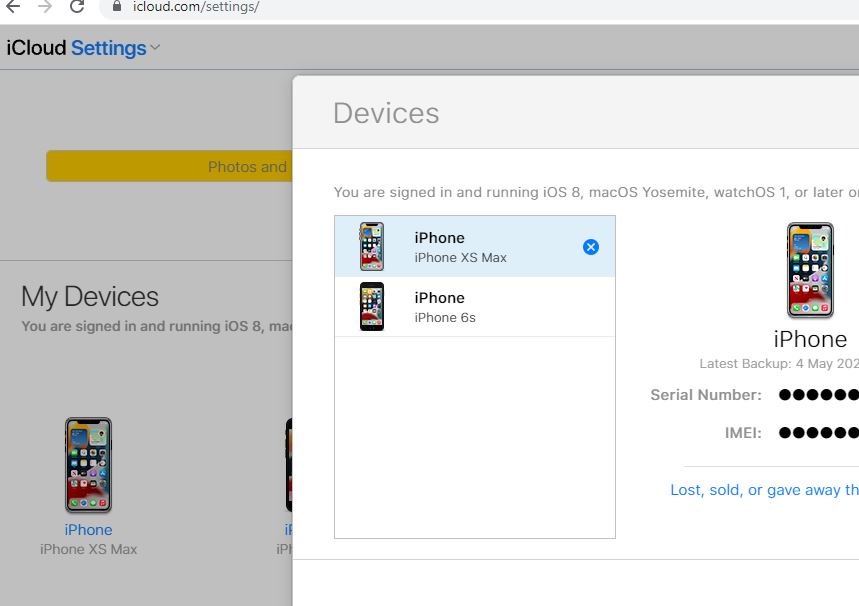Click the iPhone XS Max list thumbnail
Screen dimensions: 859x606
372,247
